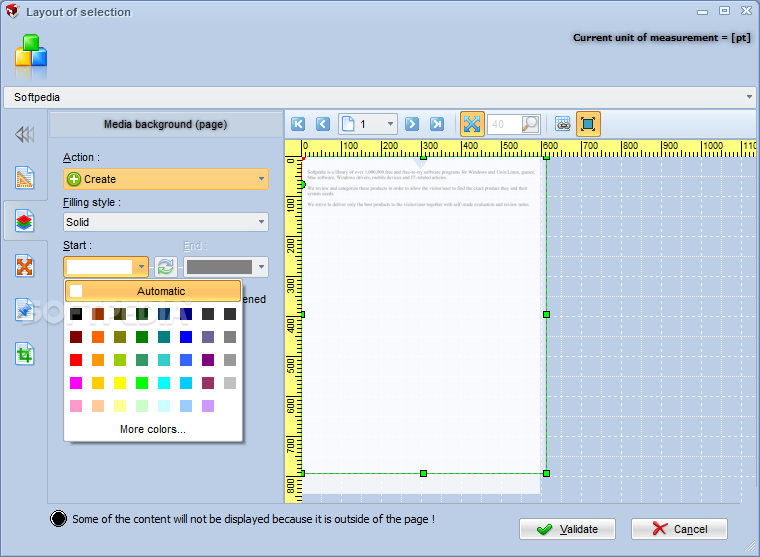Pick the sky blue swatch

(x=186, y=383)
